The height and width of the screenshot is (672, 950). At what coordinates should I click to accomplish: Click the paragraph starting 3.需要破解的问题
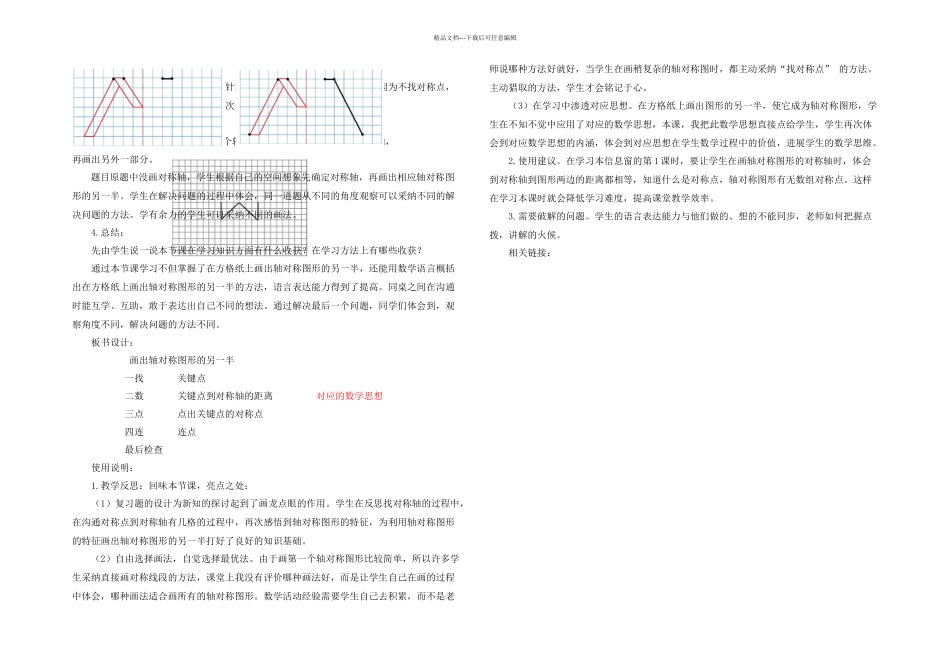click(680, 225)
